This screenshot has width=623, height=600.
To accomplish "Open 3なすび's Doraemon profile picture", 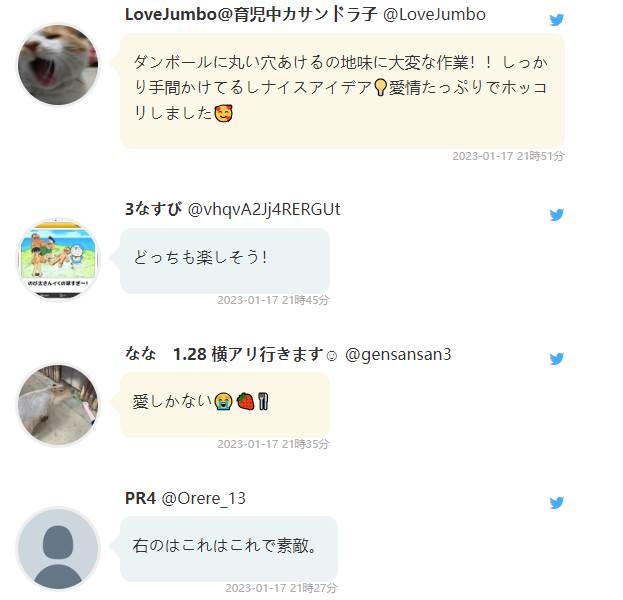I will [58, 259].
